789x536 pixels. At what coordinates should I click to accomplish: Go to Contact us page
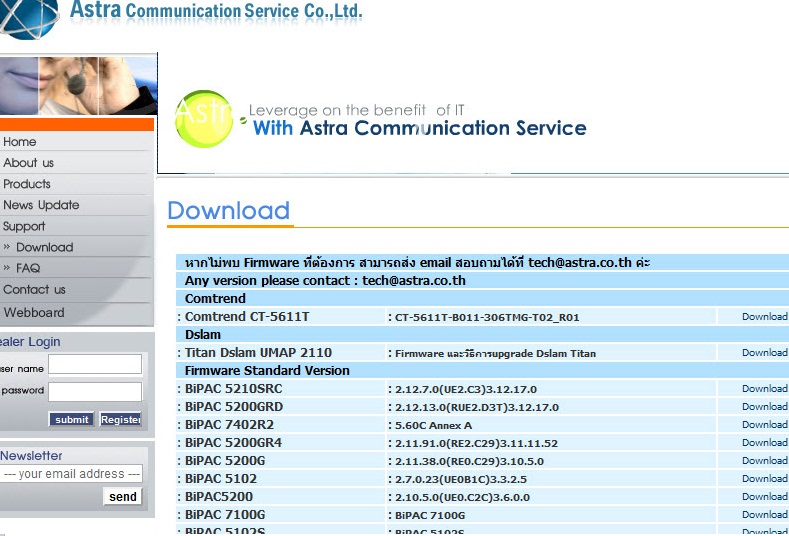pyautogui.click(x=34, y=290)
